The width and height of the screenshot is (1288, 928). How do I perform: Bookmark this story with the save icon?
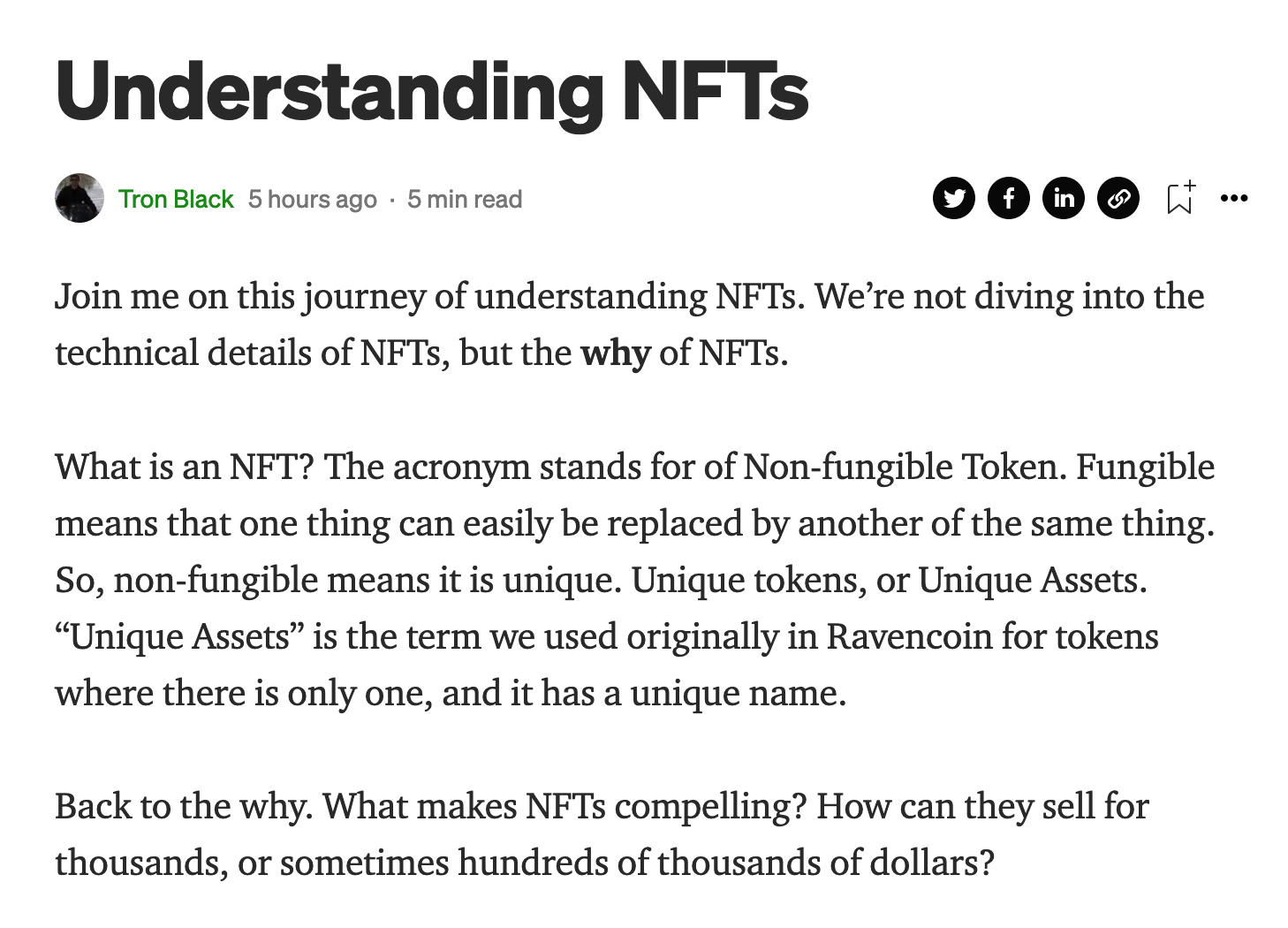tap(1180, 197)
